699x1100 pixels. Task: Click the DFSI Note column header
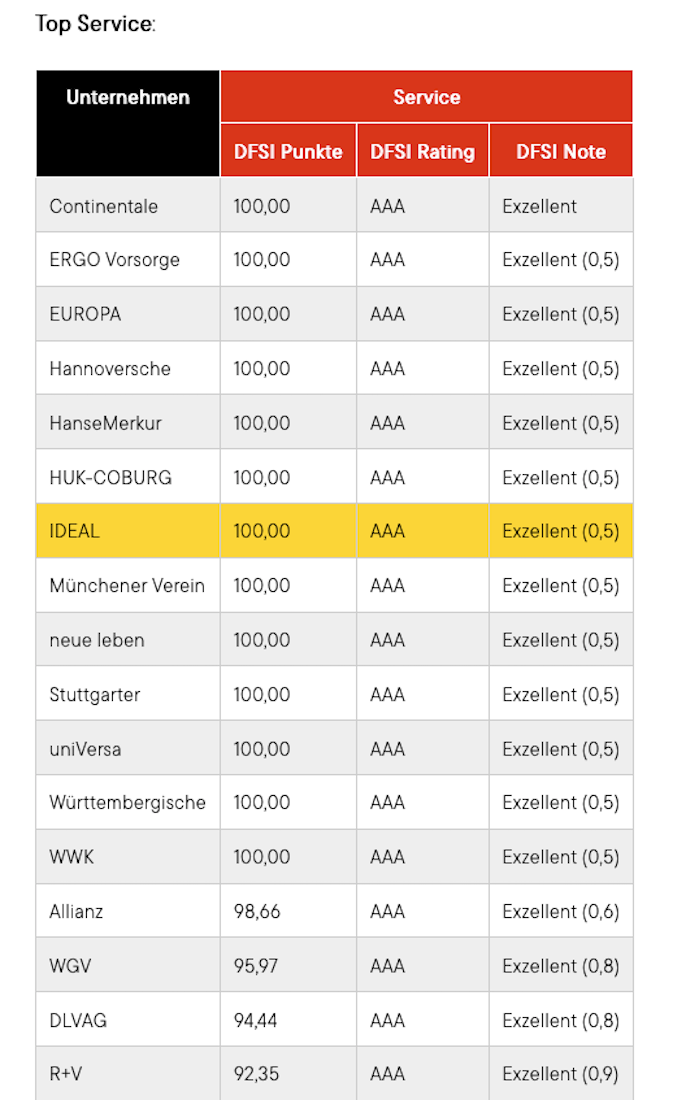coord(560,152)
